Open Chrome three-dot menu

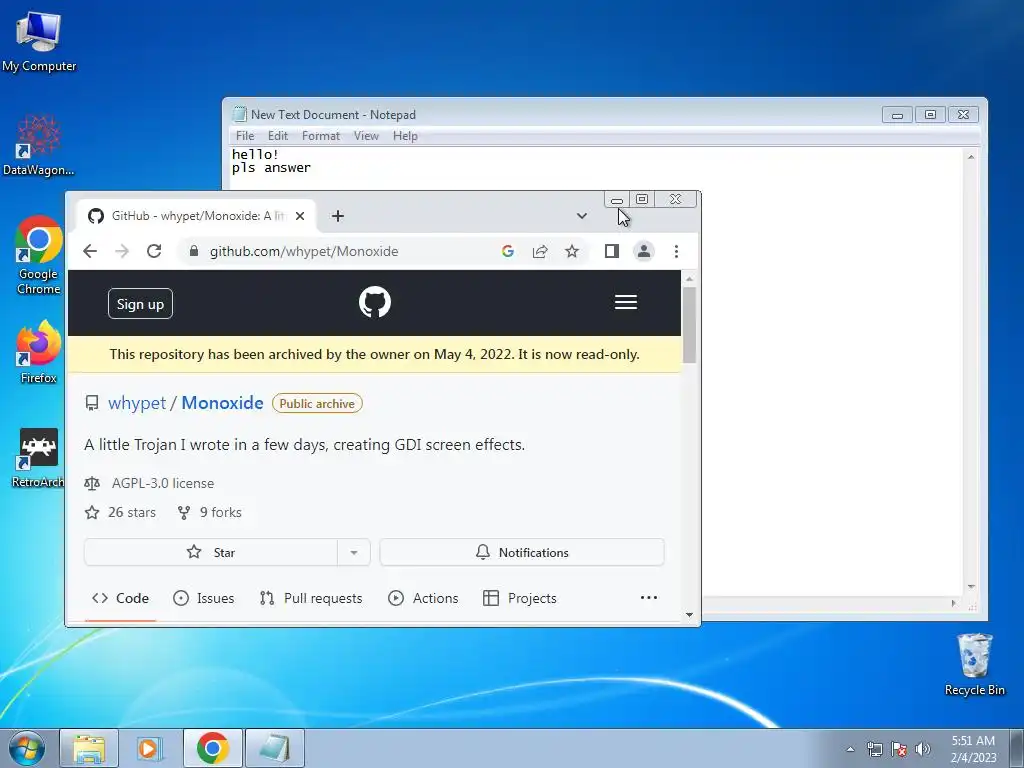click(x=677, y=251)
